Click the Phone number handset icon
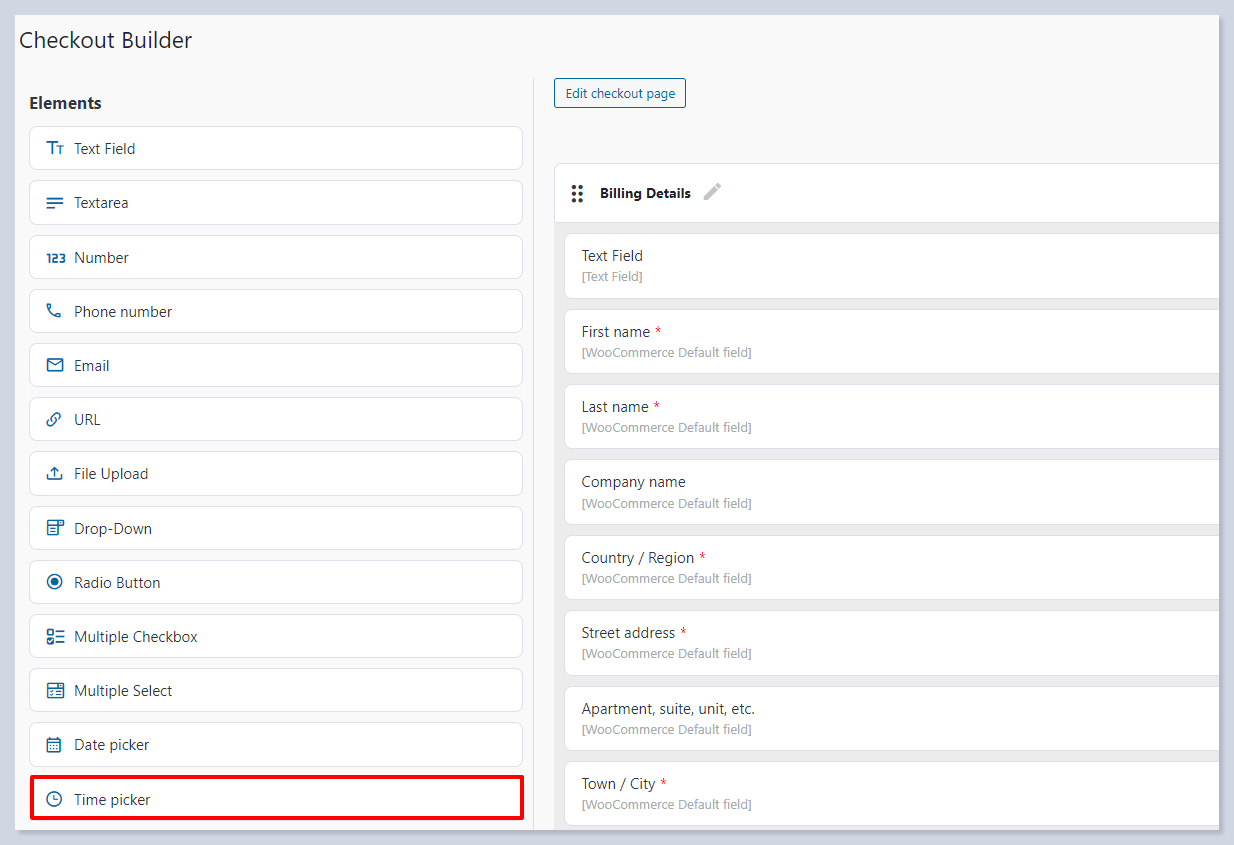 (54, 311)
